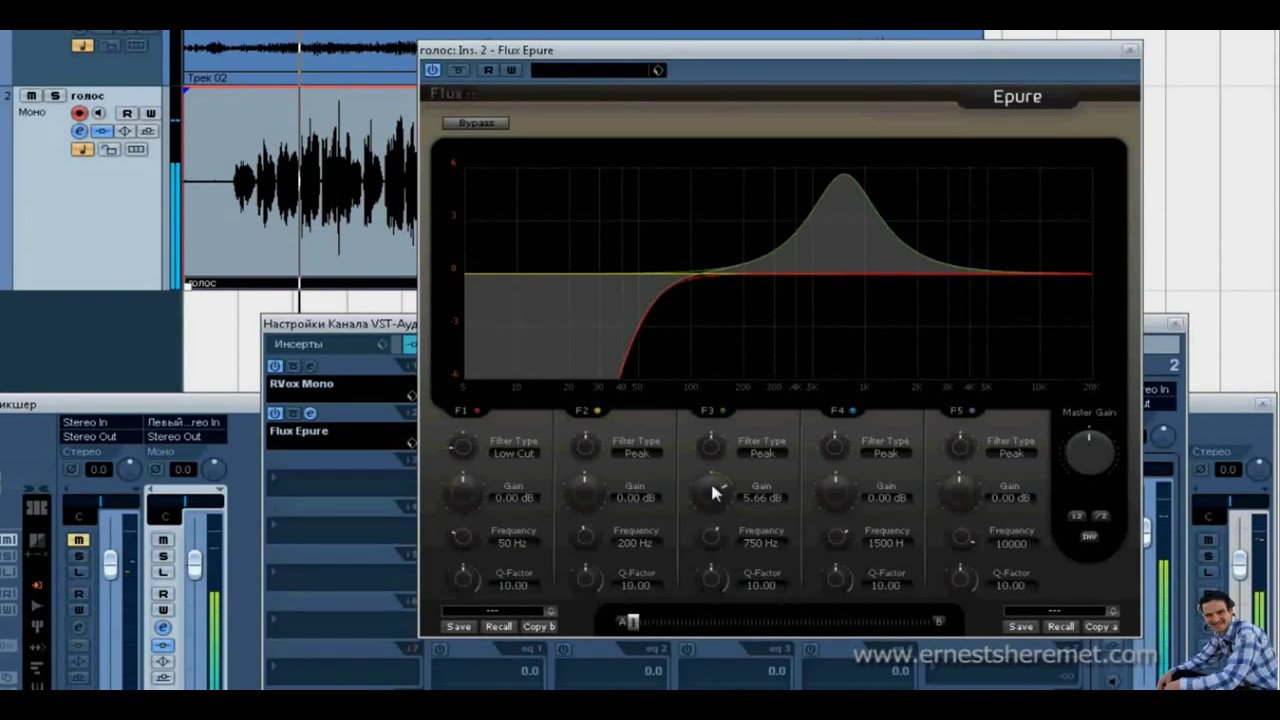Save preset slot B with right Save button
This screenshot has height=720, width=1280.
pyautogui.click(x=1021, y=627)
